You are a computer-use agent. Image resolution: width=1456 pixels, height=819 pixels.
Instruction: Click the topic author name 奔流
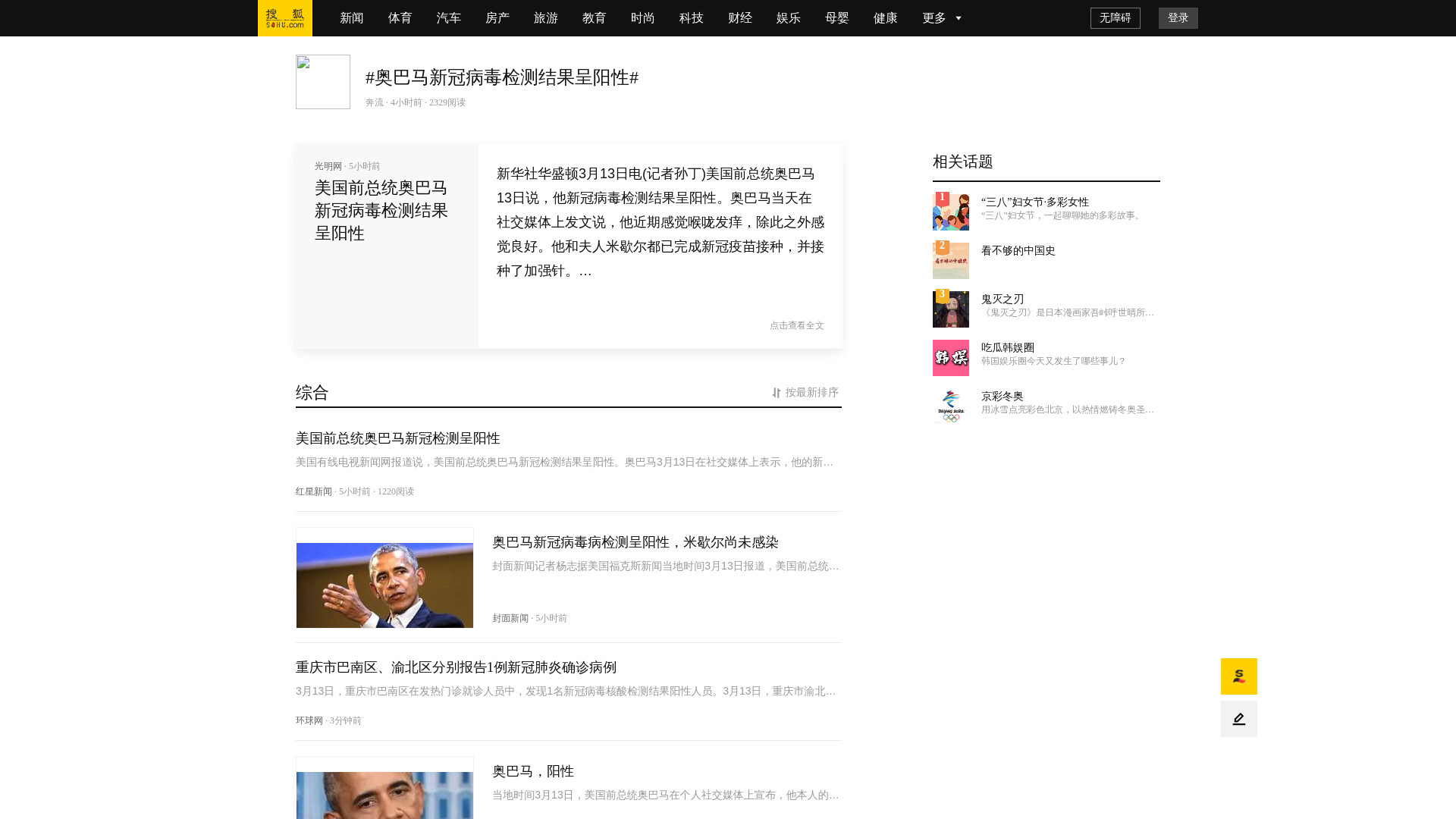375,102
